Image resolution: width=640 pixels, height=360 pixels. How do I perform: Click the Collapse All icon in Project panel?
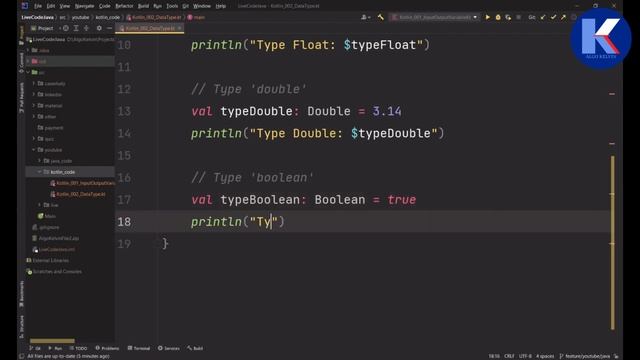[x=86, y=28]
